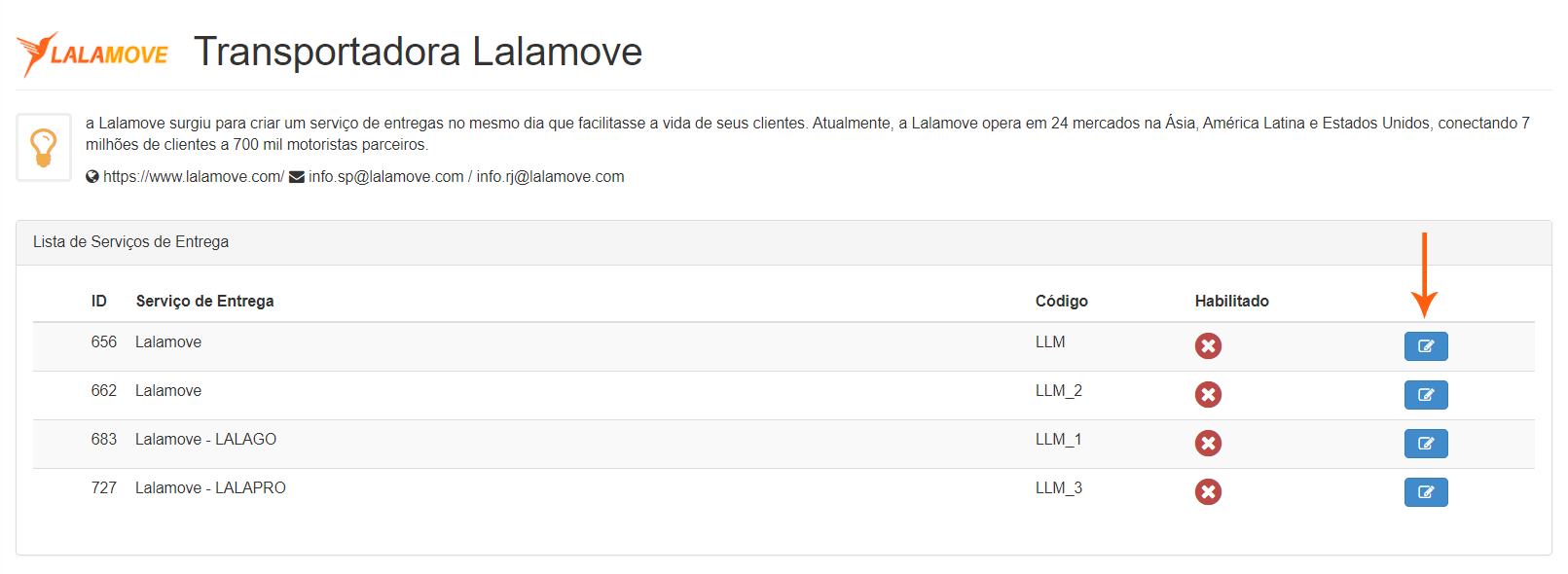Click the lightbulb tip icon
This screenshot has width=1568, height=574.
44,148
